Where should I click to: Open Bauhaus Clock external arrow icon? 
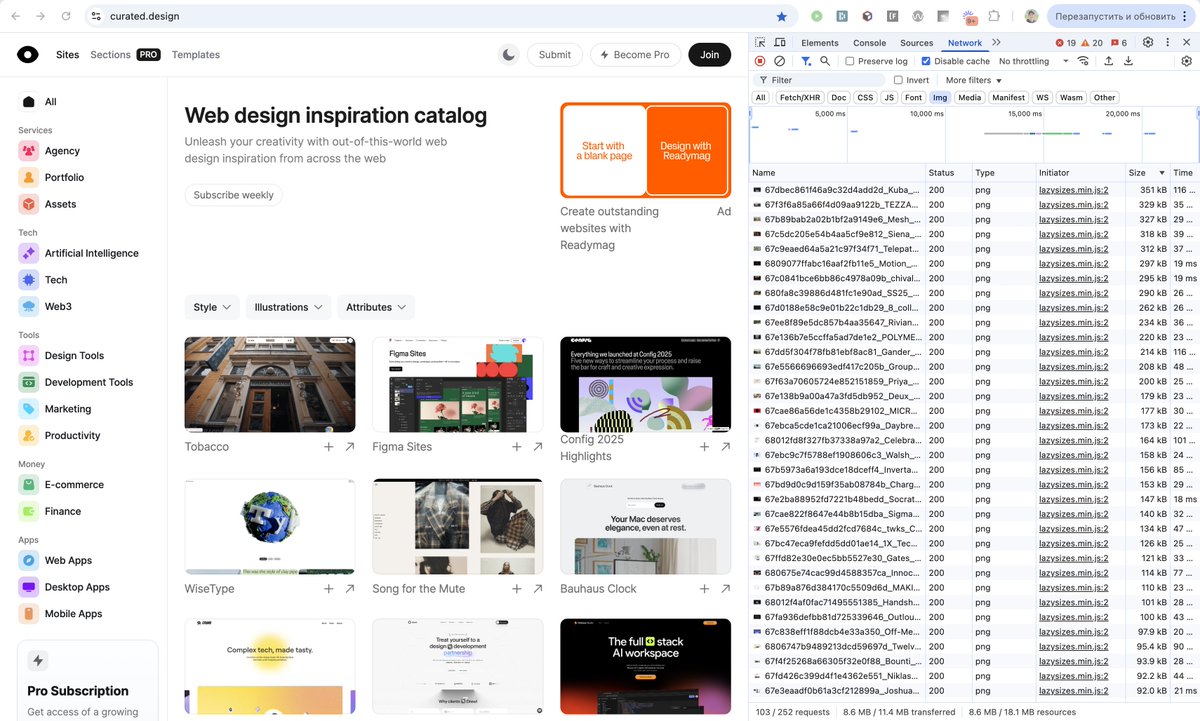[x=726, y=589]
